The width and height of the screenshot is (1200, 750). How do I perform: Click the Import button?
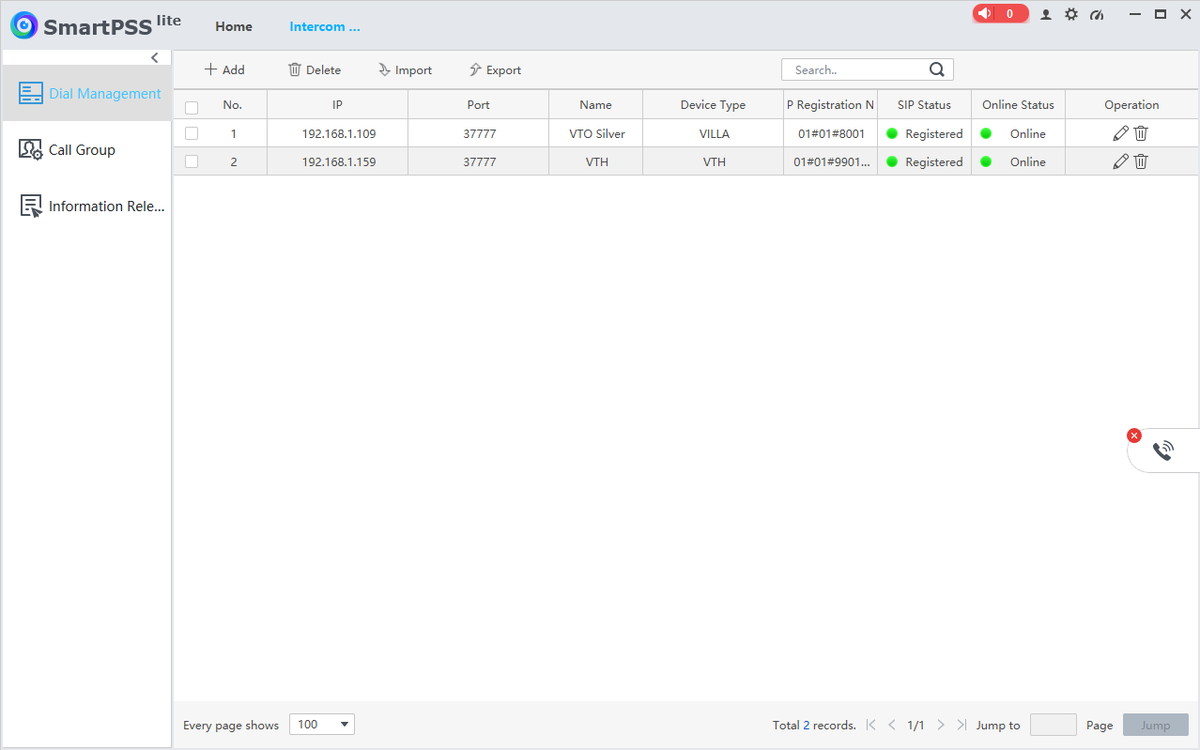pyautogui.click(x=405, y=70)
